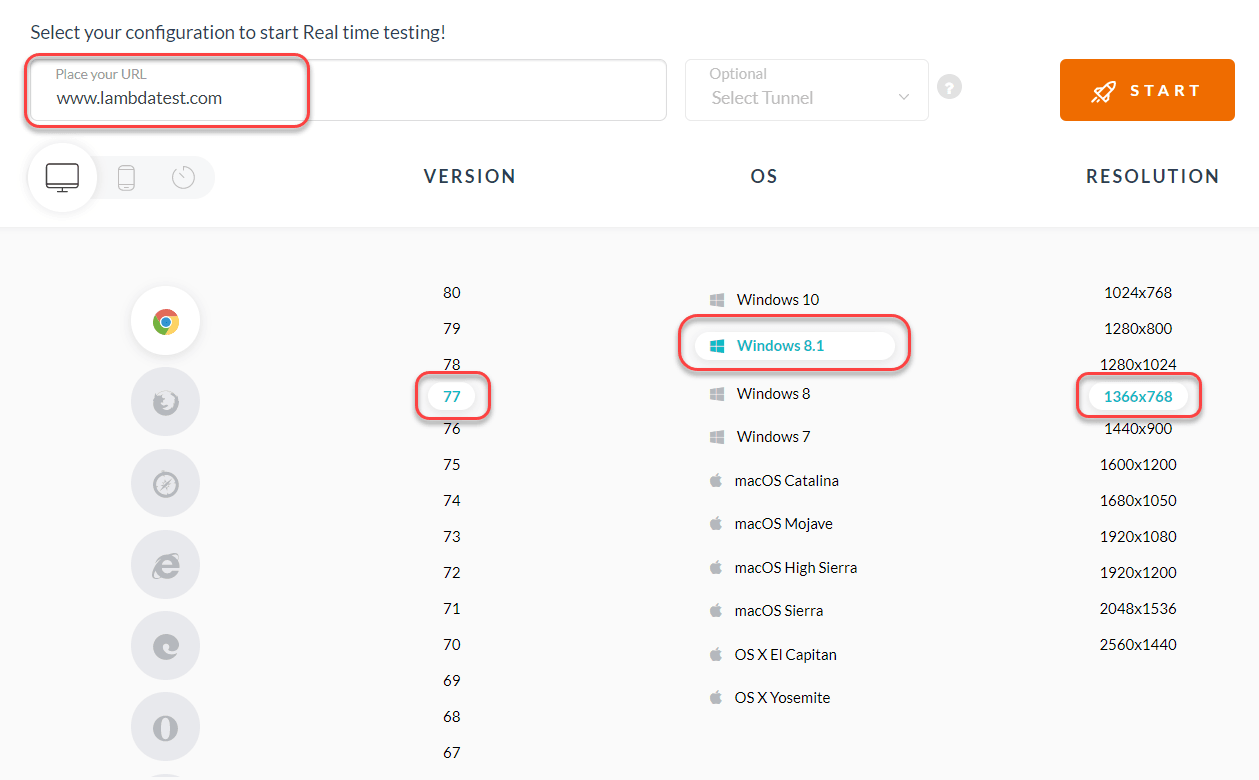Pick the Internet Explorer browser icon
Screen dimensions: 1259x780
pyautogui.click(x=166, y=565)
